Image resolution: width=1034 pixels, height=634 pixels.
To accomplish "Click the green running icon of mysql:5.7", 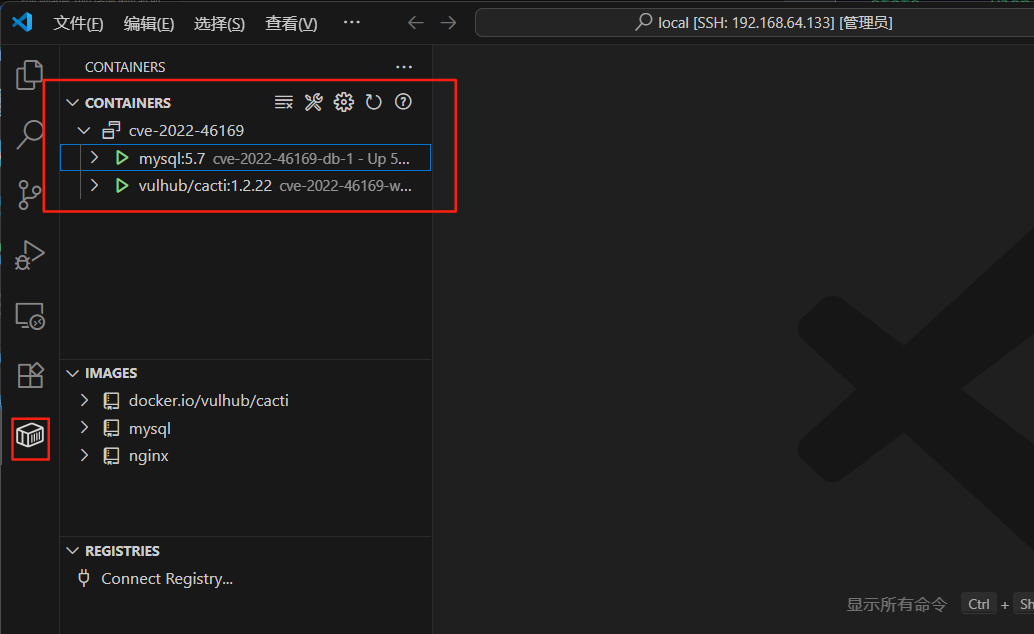I will (x=121, y=158).
